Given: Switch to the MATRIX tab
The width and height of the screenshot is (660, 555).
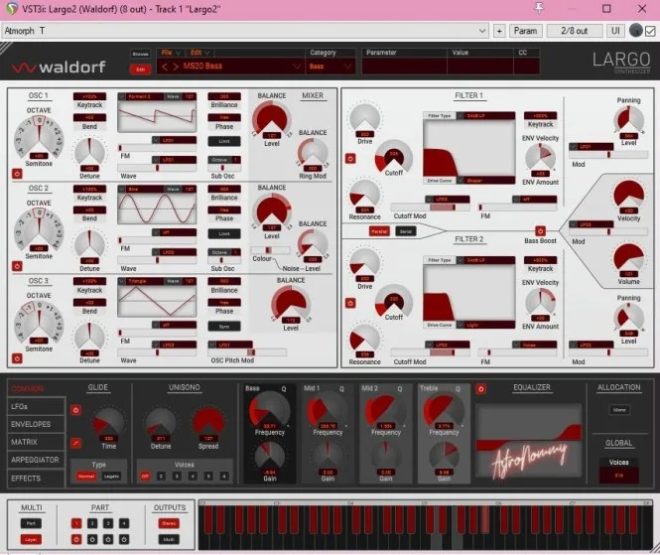Looking at the screenshot, I should click(x=36, y=442).
